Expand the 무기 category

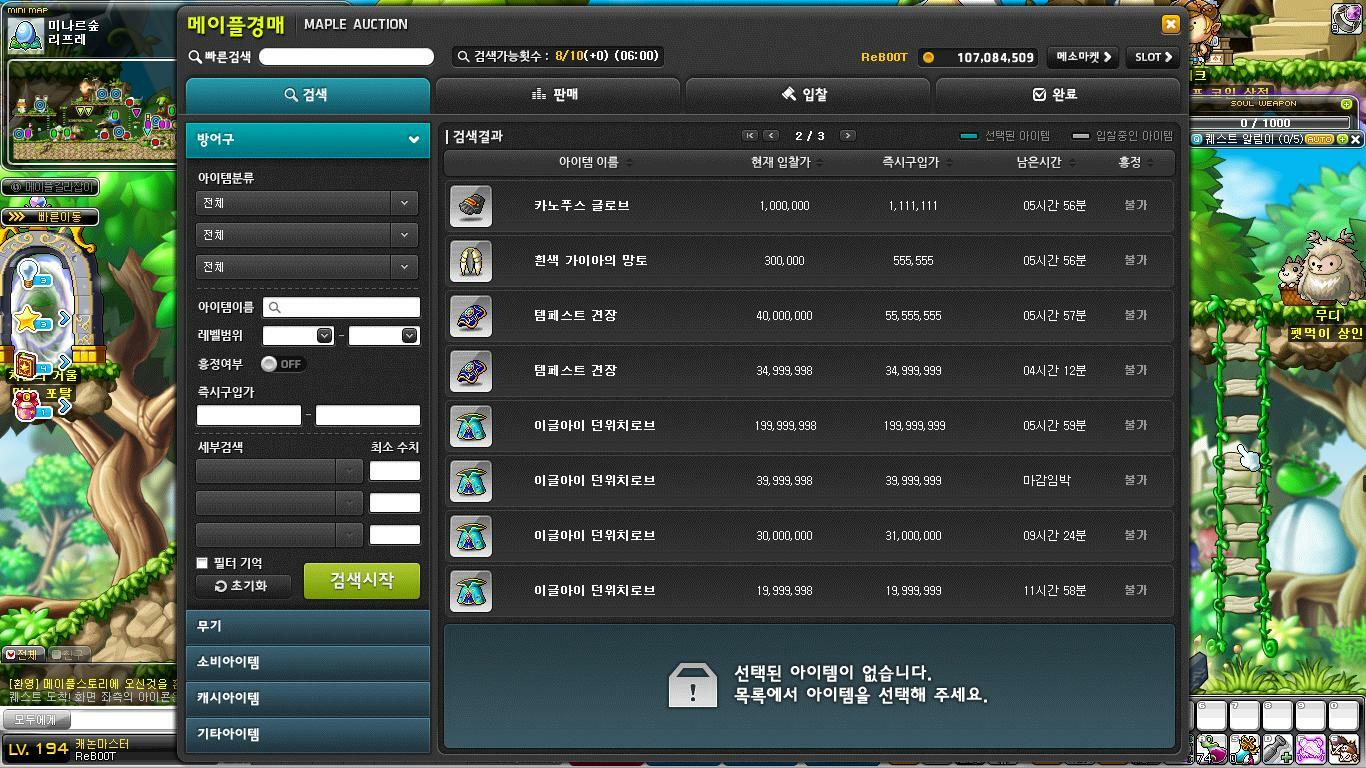308,626
